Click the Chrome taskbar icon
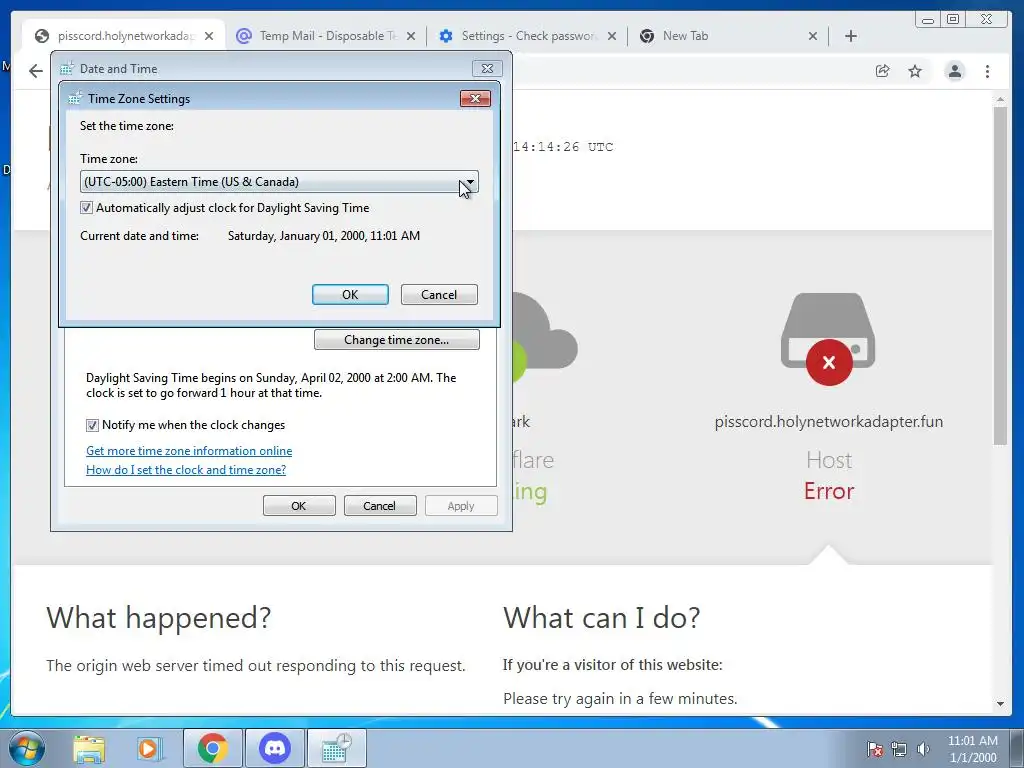The height and width of the screenshot is (768, 1024). pyautogui.click(x=212, y=748)
